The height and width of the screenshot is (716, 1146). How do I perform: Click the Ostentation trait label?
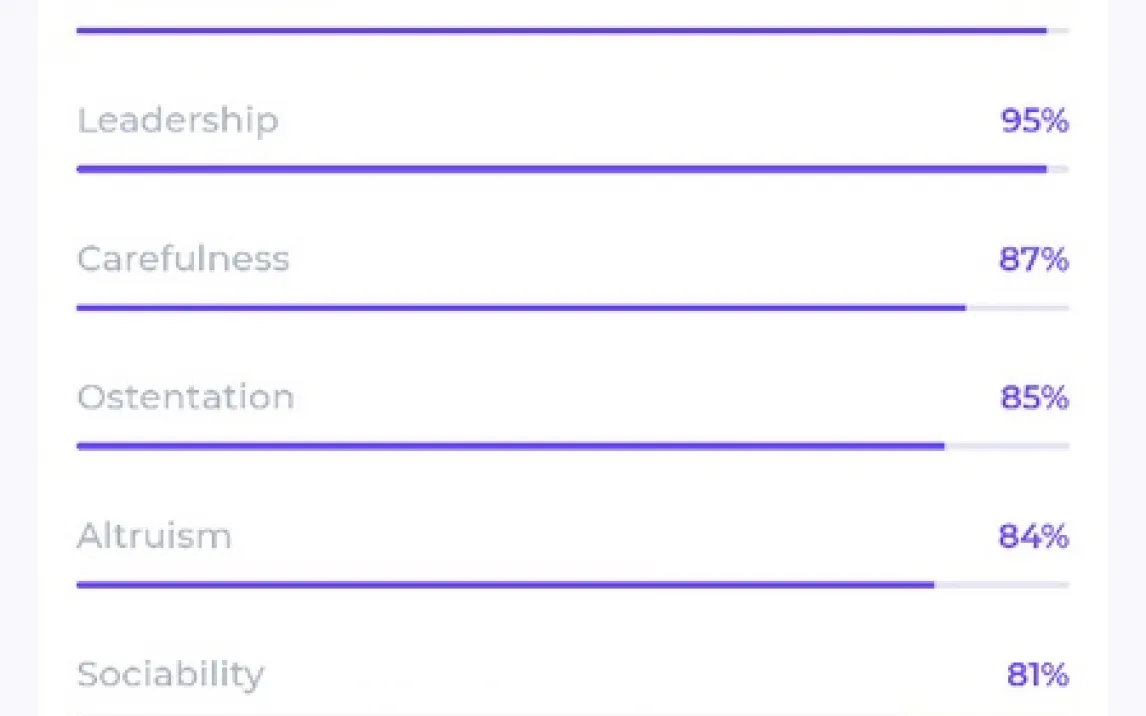click(185, 397)
